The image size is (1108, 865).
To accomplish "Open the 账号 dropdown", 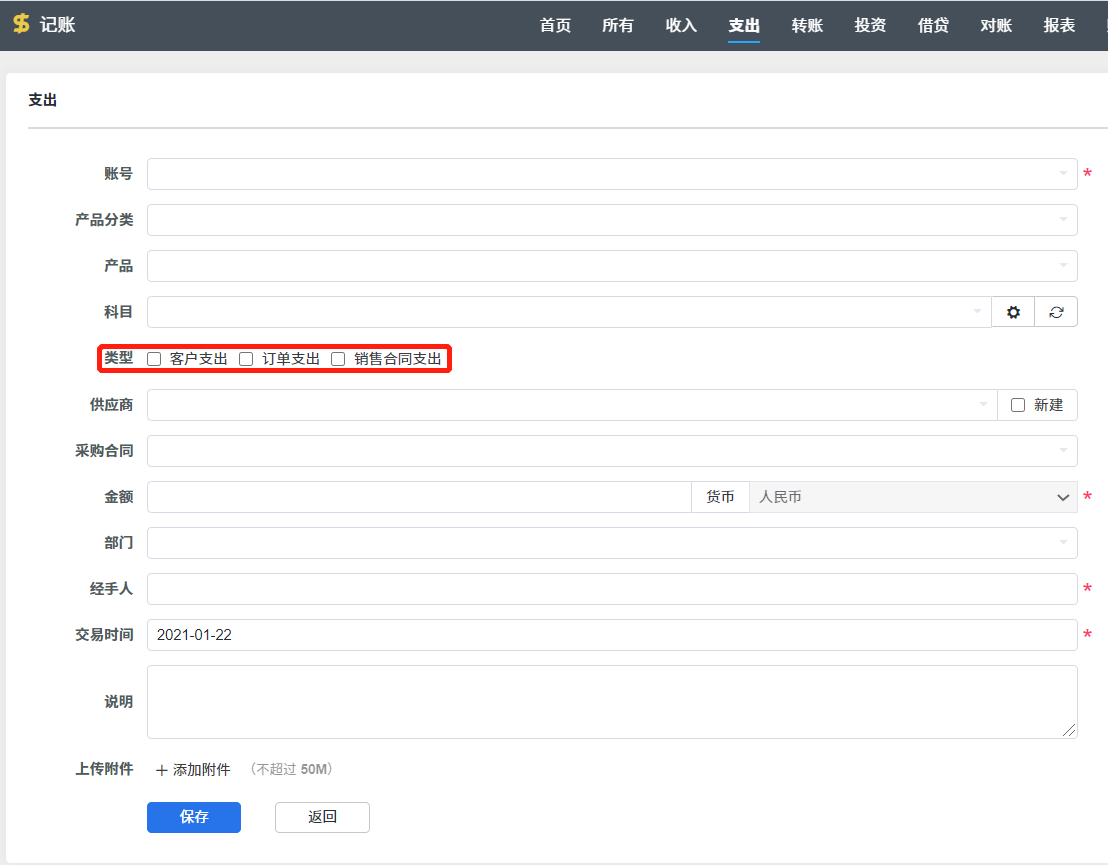I will pos(612,174).
